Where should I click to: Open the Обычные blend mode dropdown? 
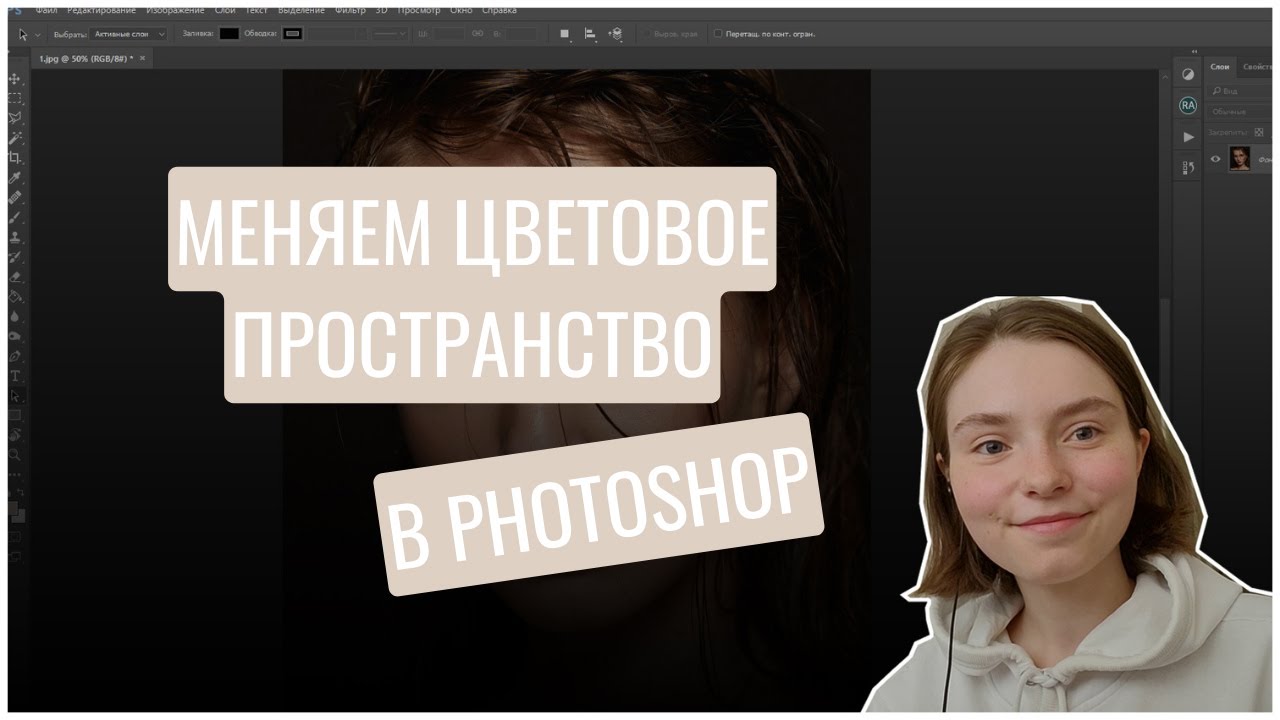click(1239, 112)
